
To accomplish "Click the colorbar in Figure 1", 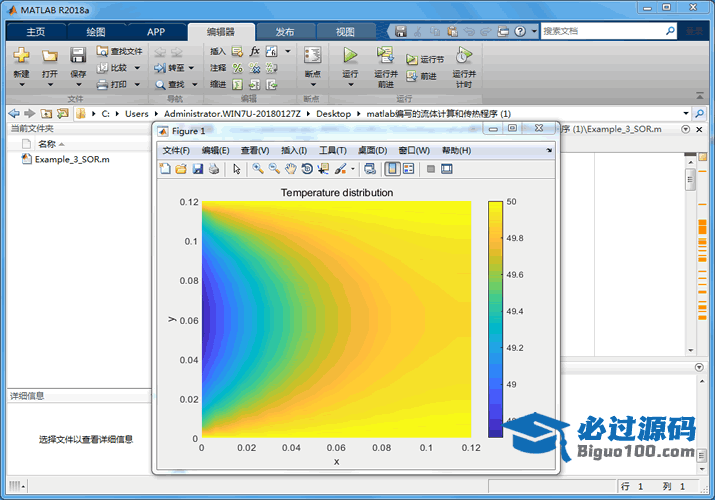I will click(495, 319).
